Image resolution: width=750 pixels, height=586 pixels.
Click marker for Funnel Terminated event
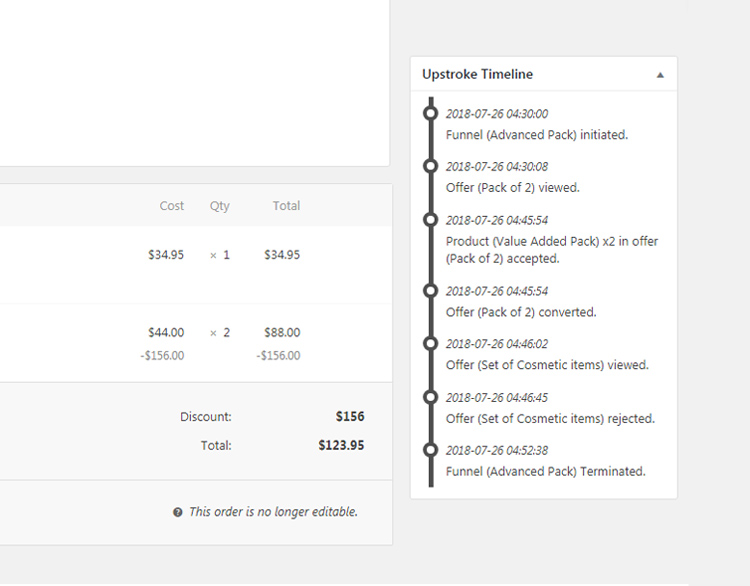[x=430, y=450]
